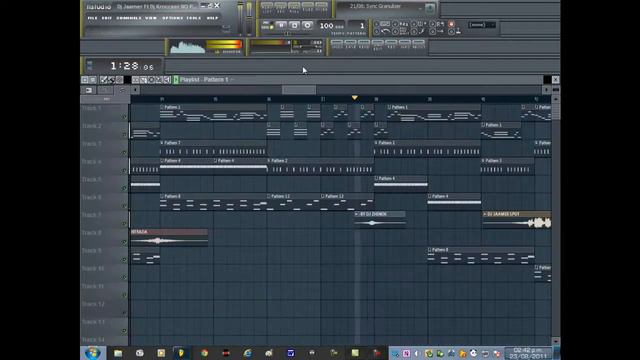The width and height of the screenshot is (640, 360).
Task: Open Windows Media Player from the taskbar
Action: (161, 353)
